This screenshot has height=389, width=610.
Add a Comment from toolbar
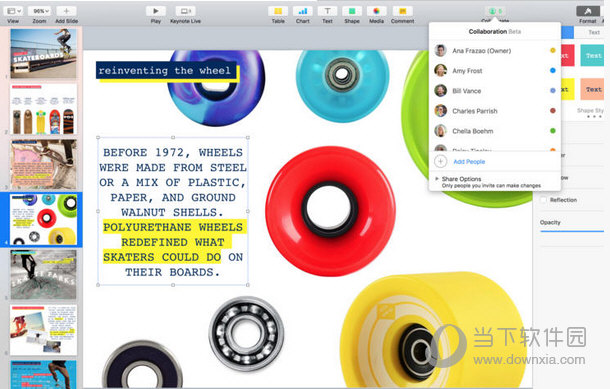click(403, 11)
